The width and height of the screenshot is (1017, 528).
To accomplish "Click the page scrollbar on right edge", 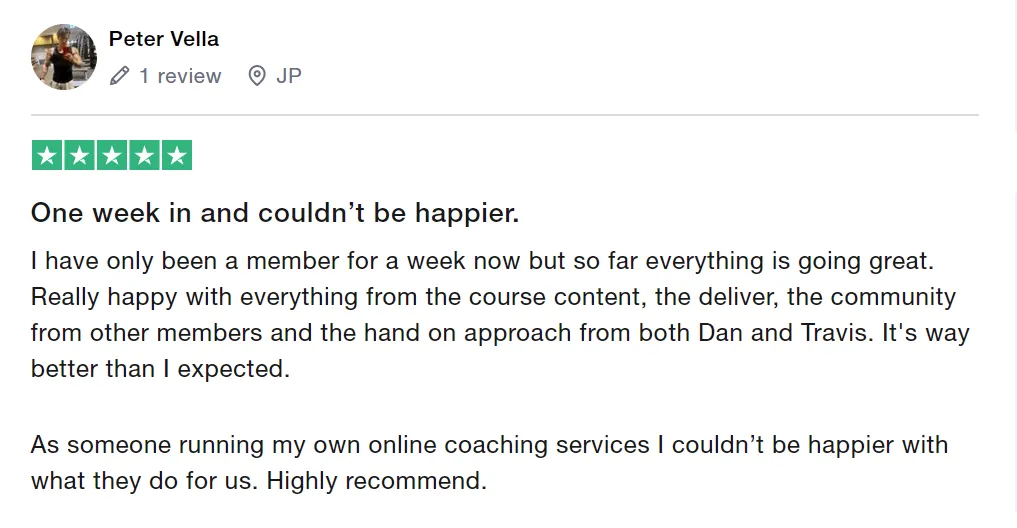I will coord(1014,264).
